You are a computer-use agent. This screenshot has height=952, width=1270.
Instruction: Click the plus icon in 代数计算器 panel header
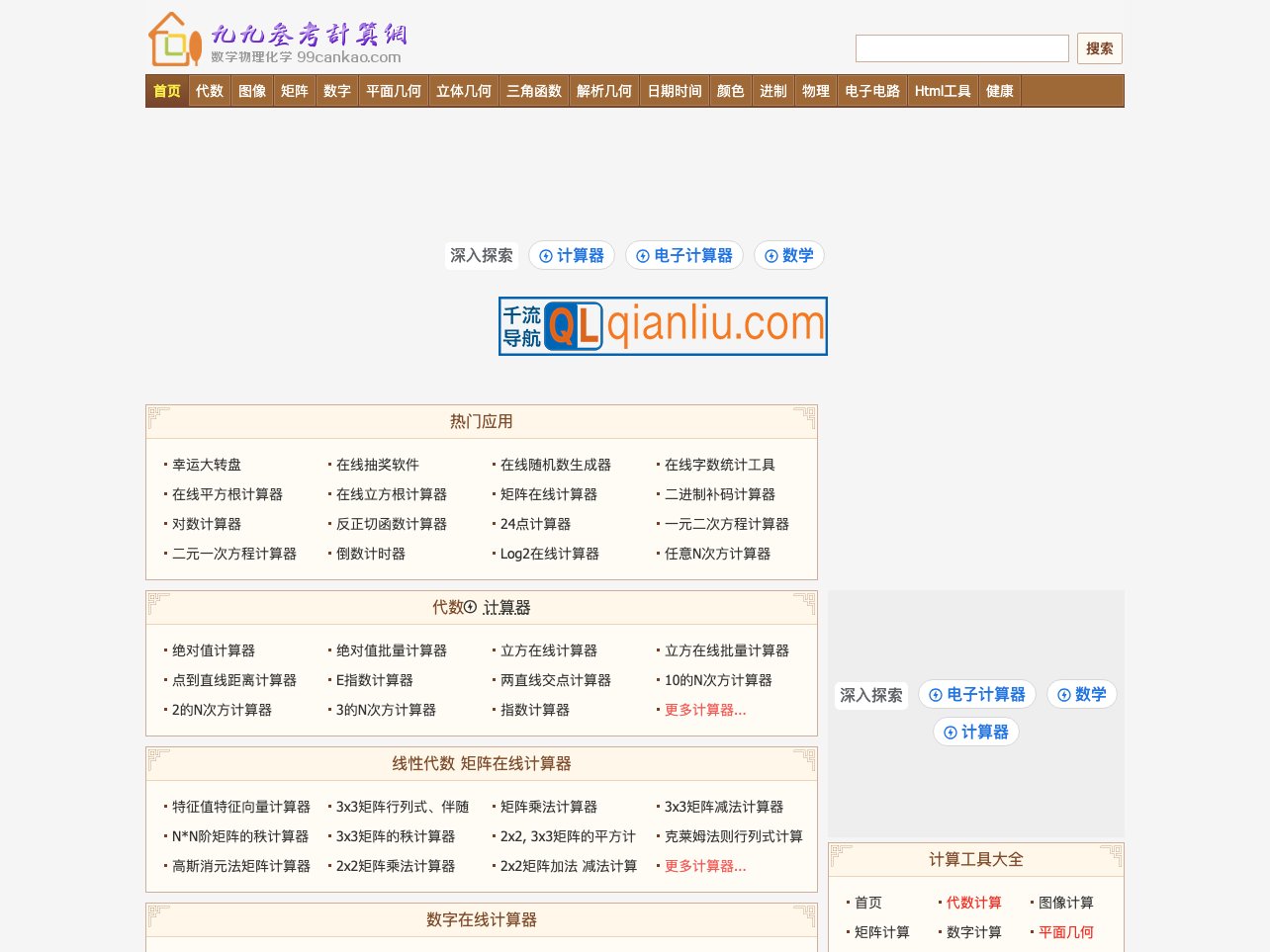point(472,607)
